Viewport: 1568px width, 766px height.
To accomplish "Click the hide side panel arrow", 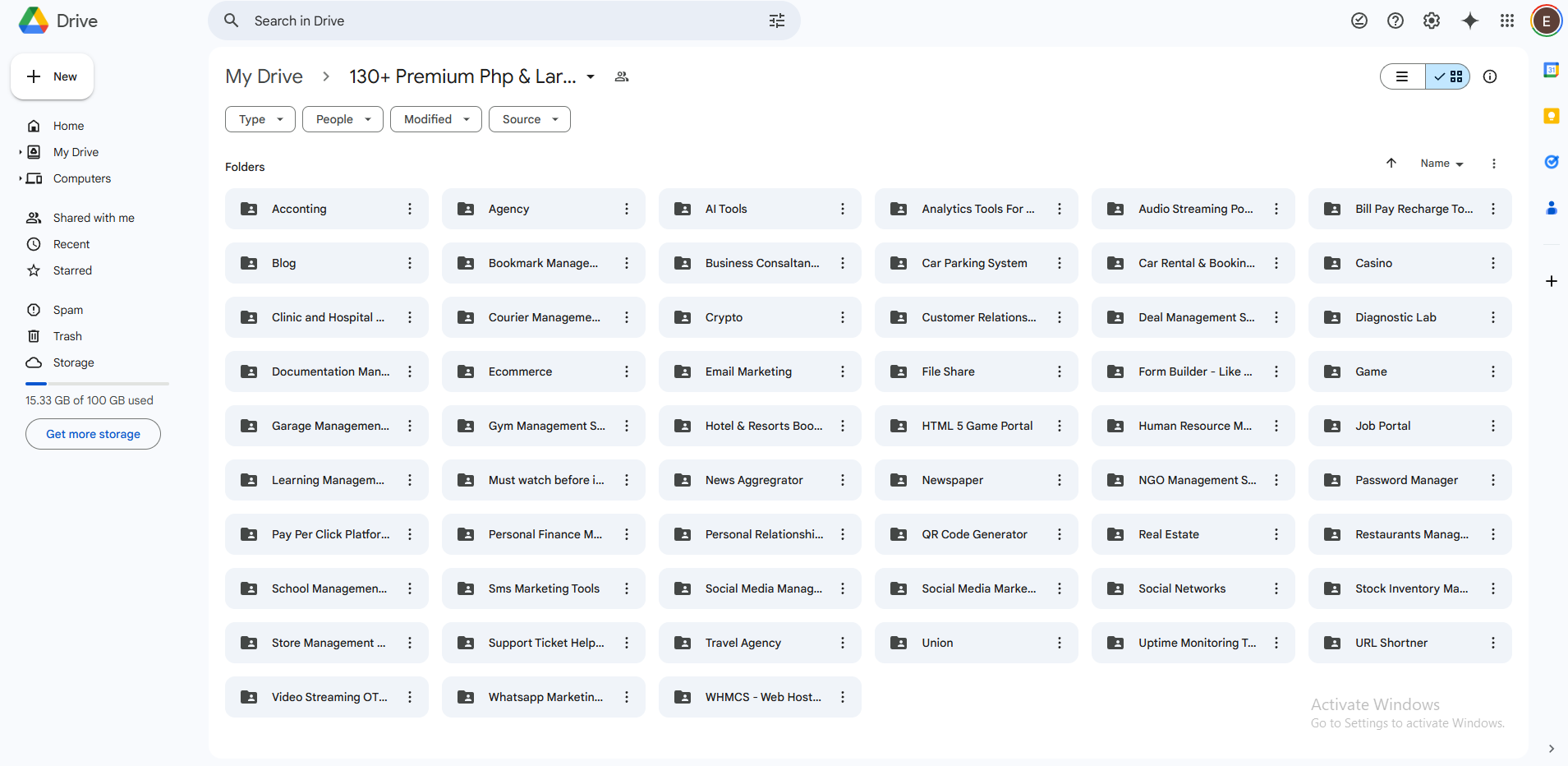I will [1552, 749].
